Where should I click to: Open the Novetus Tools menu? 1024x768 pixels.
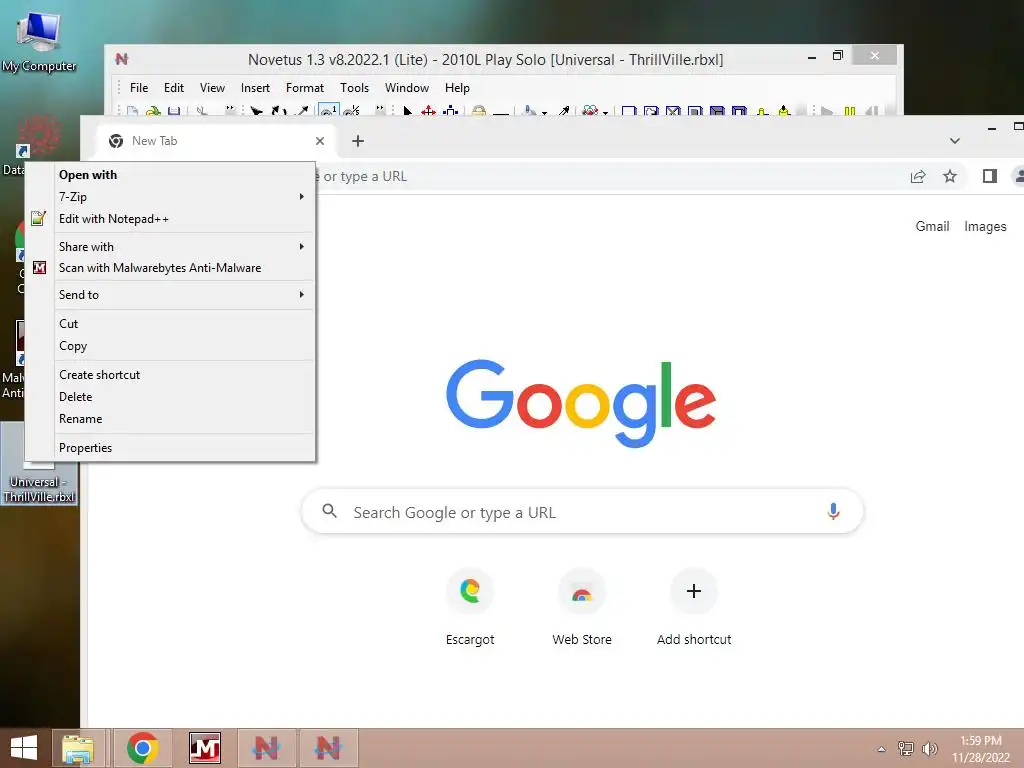click(354, 88)
